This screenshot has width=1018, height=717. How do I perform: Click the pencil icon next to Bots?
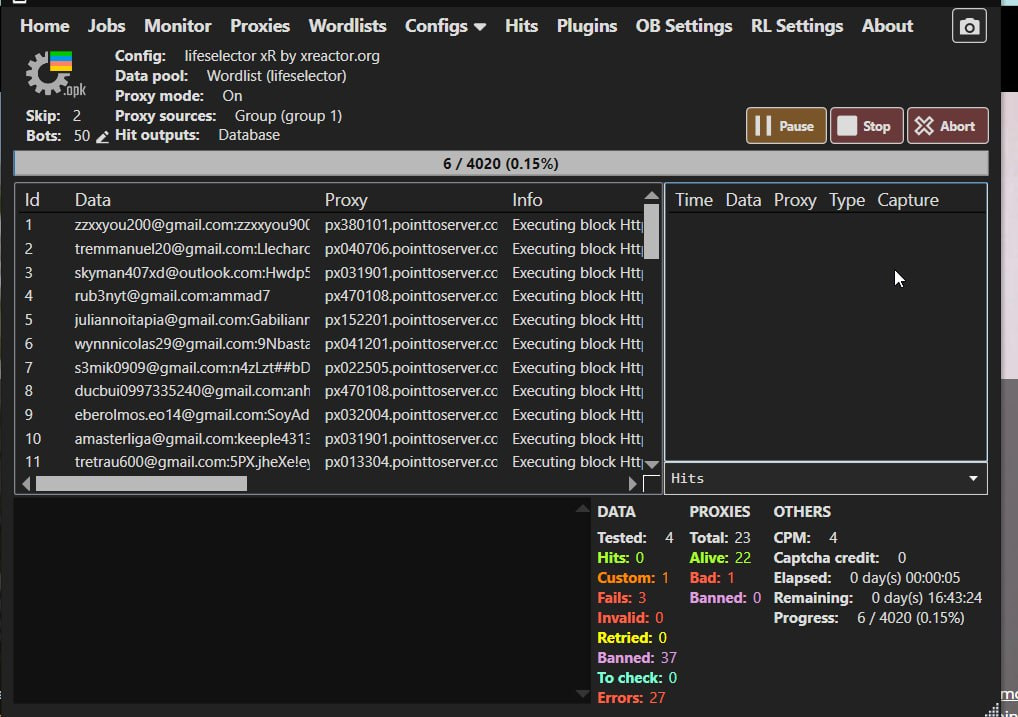coord(102,136)
